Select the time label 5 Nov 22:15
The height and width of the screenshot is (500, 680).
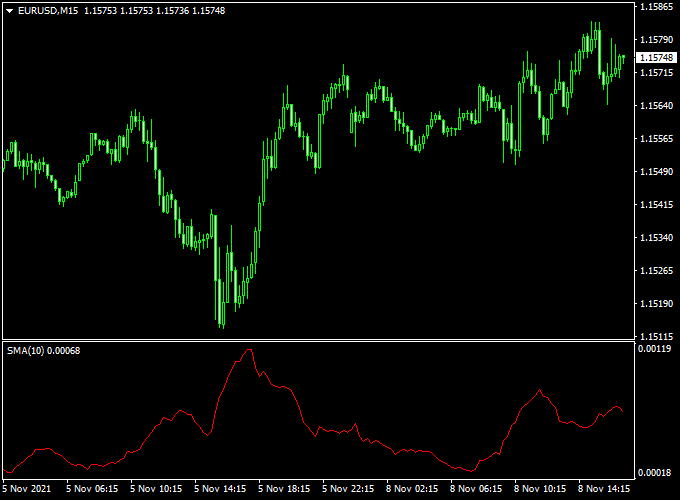pyautogui.click(x=348, y=489)
